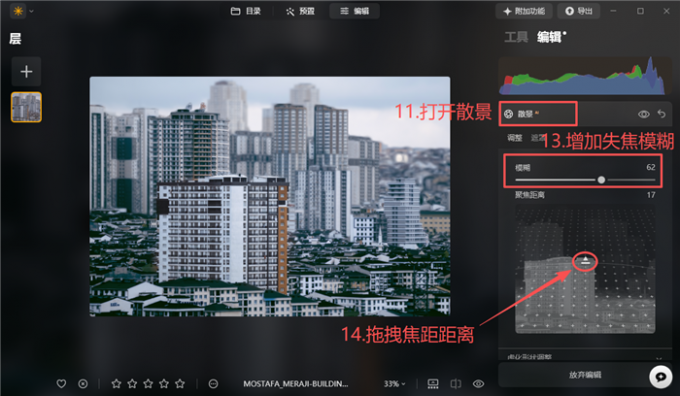Switch to the 目录 catalog tab
The image size is (680, 396).
click(x=246, y=11)
